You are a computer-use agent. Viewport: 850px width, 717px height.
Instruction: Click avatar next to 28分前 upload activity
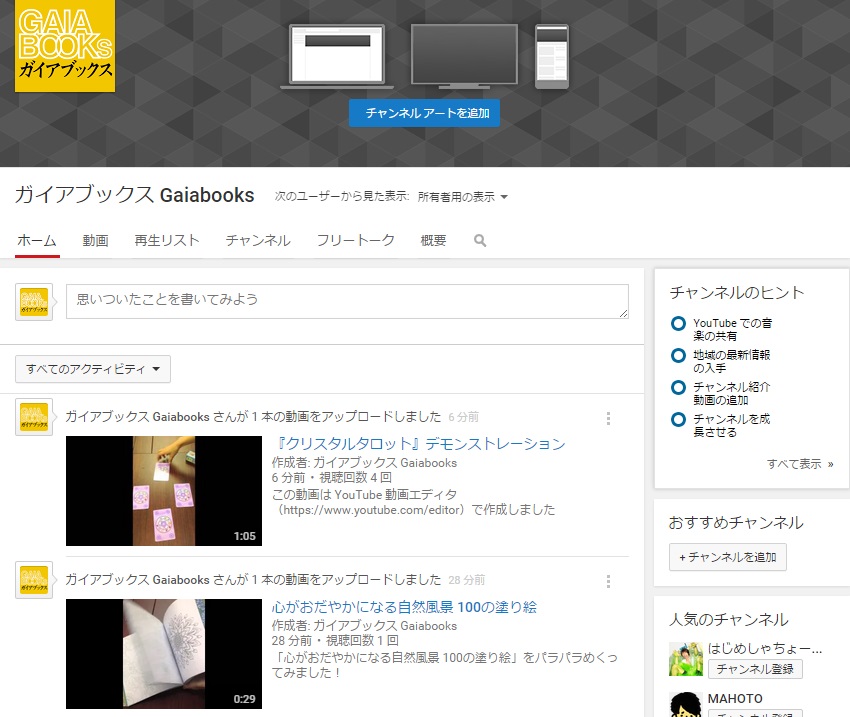(34, 580)
